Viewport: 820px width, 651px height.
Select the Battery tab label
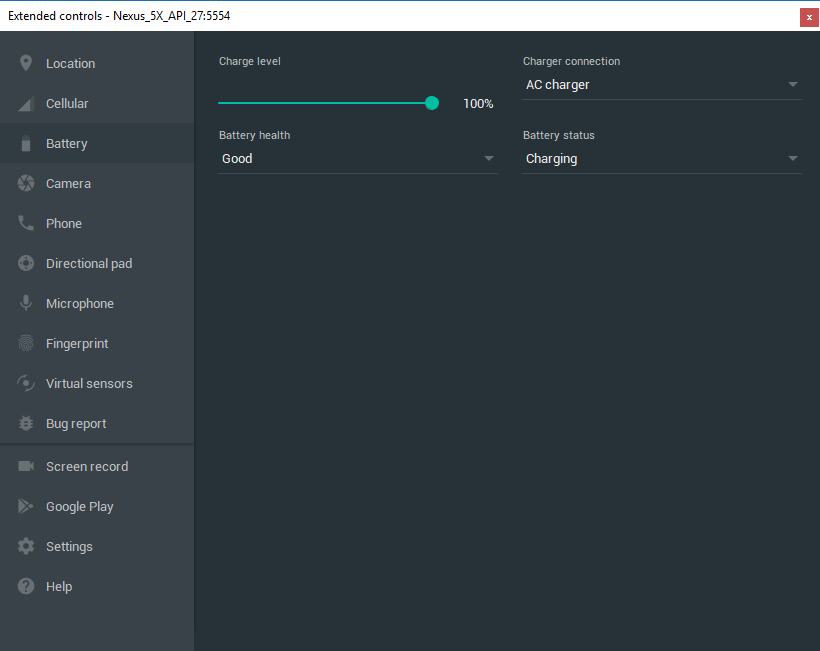click(66, 144)
